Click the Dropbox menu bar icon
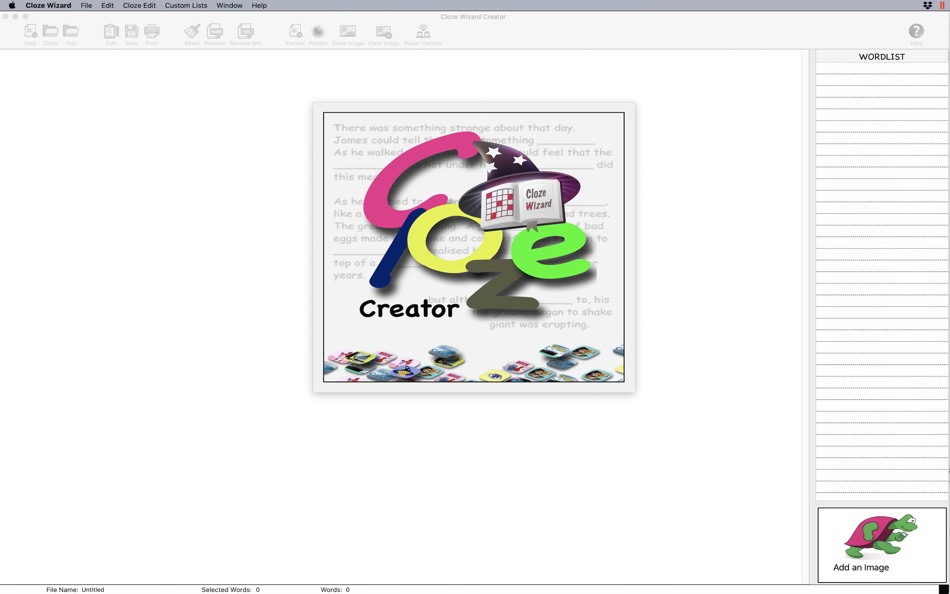The height and width of the screenshot is (594, 950). click(x=927, y=5)
